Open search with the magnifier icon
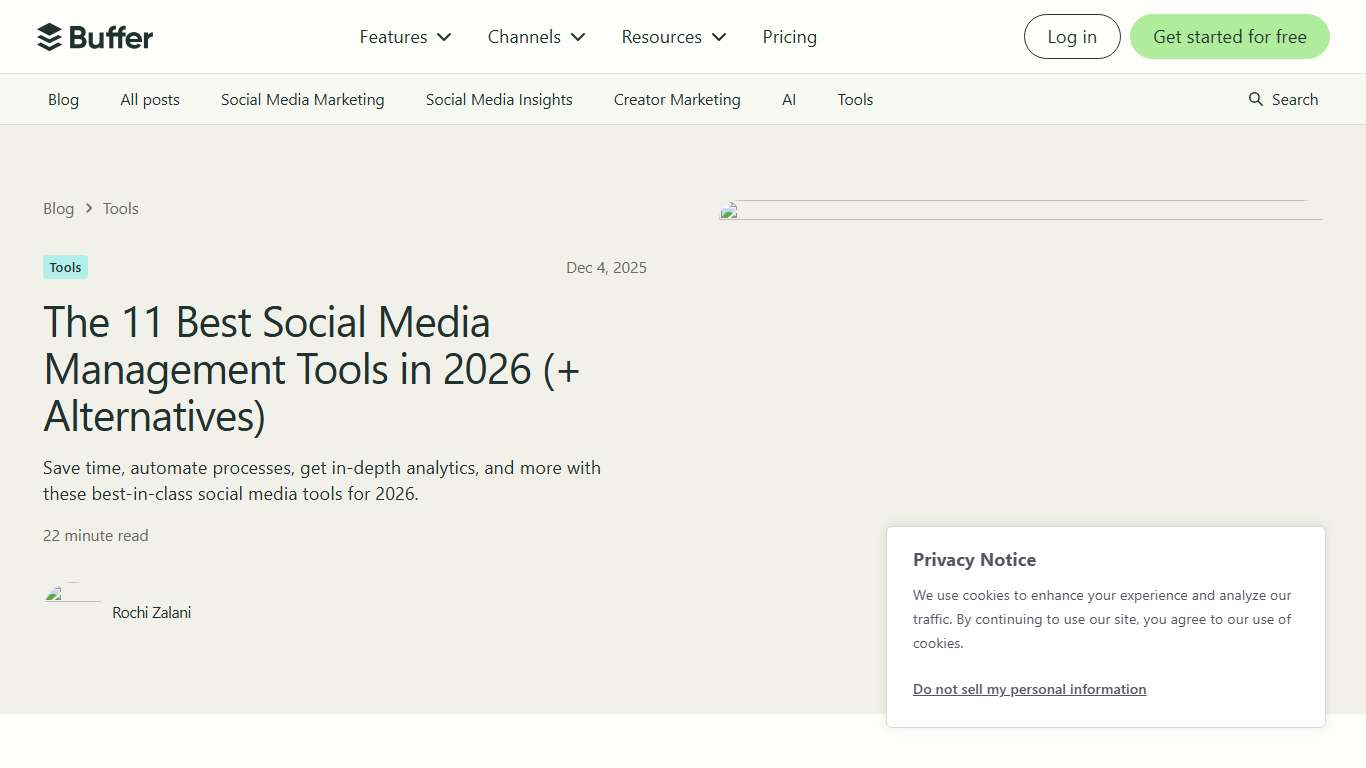1366x768 pixels. 1254,99
